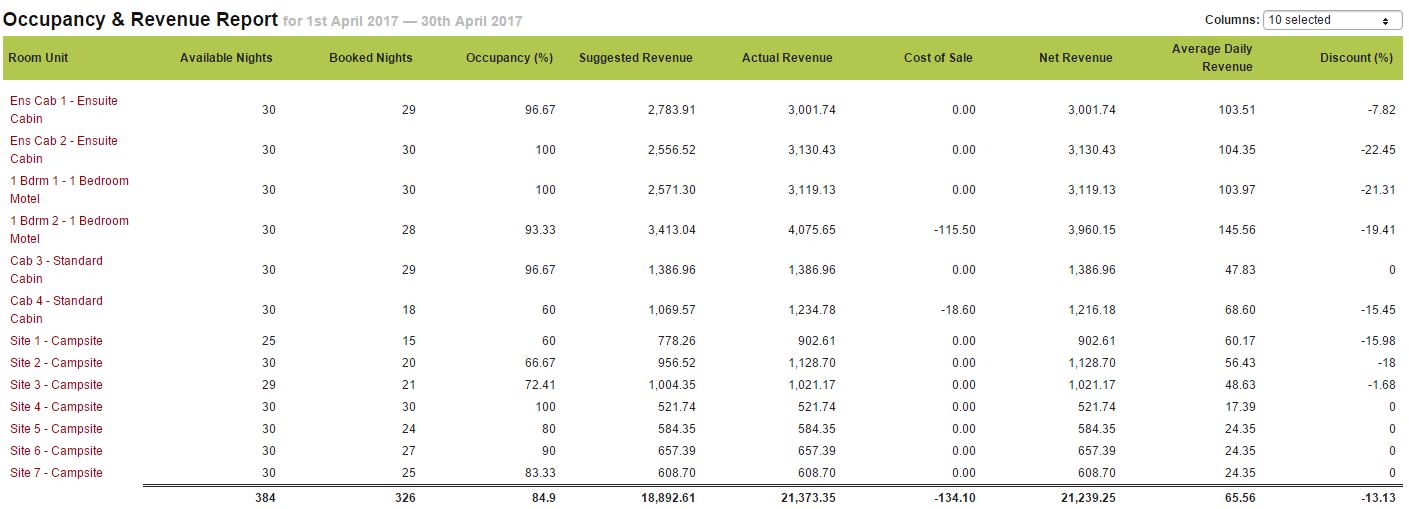Image resolution: width=1409 pixels, height=509 pixels.
Task: Select the 72.41 occupancy cell
Action: click(541, 385)
